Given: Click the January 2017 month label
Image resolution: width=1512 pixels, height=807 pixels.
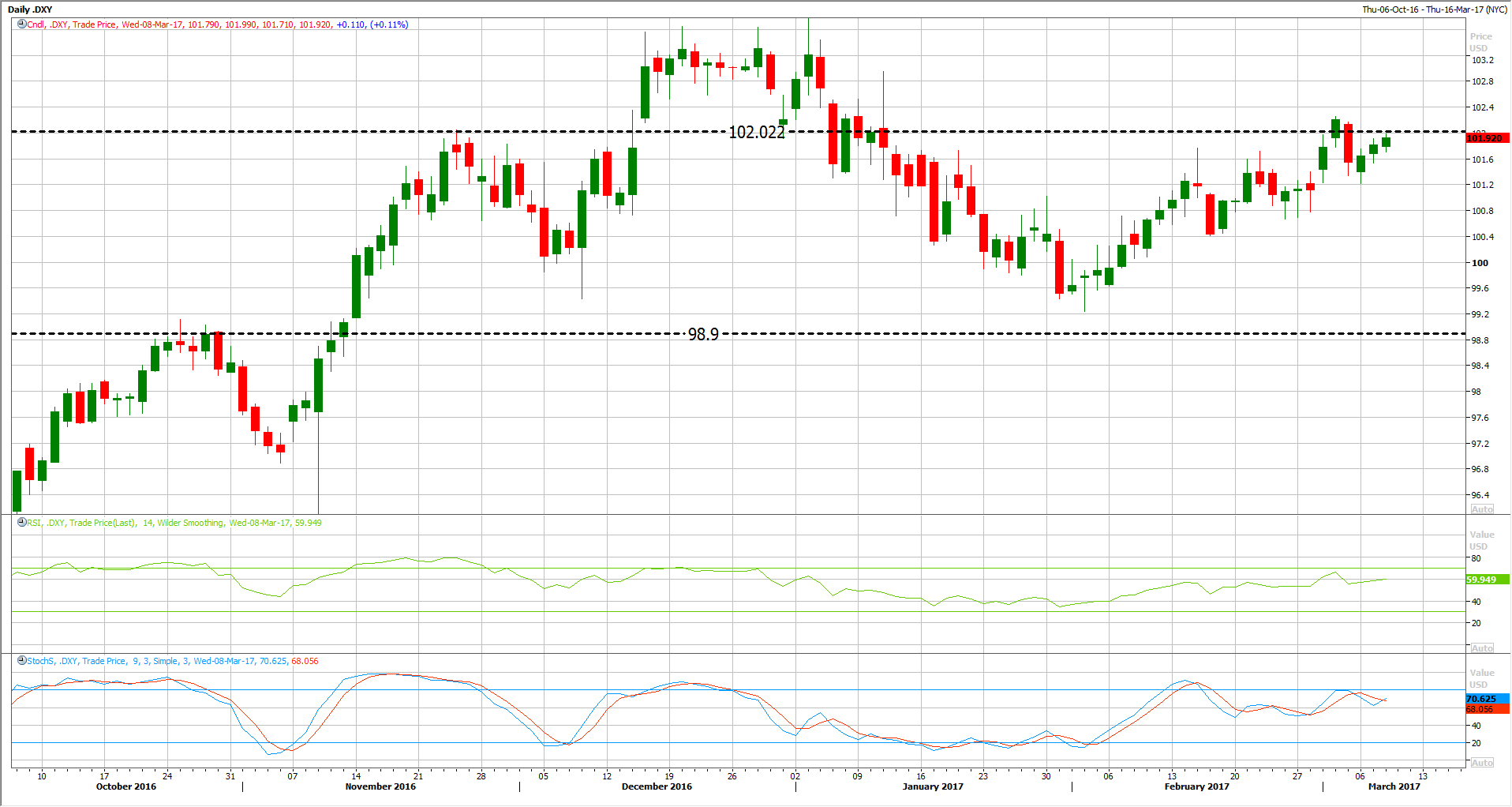Looking at the screenshot, I should coord(933,786).
